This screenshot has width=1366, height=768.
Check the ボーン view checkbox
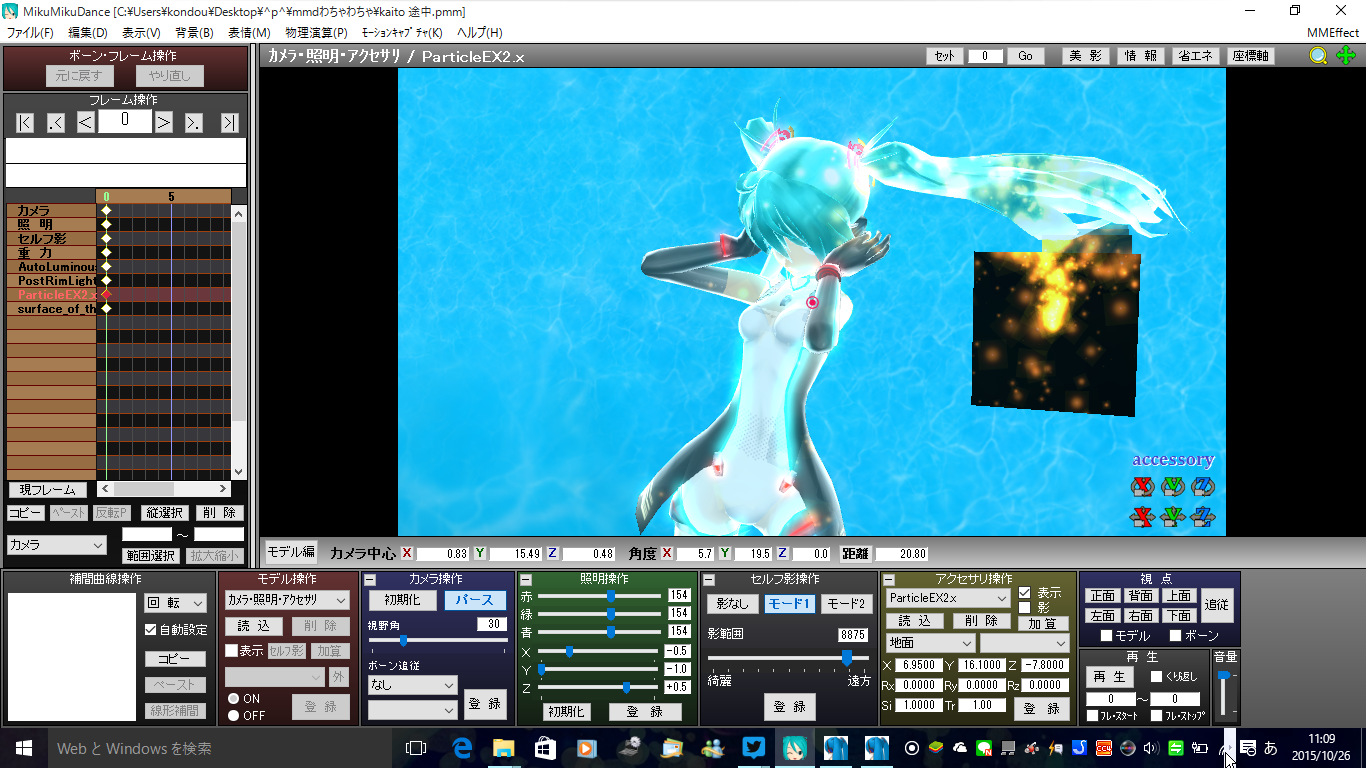(1175, 635)
